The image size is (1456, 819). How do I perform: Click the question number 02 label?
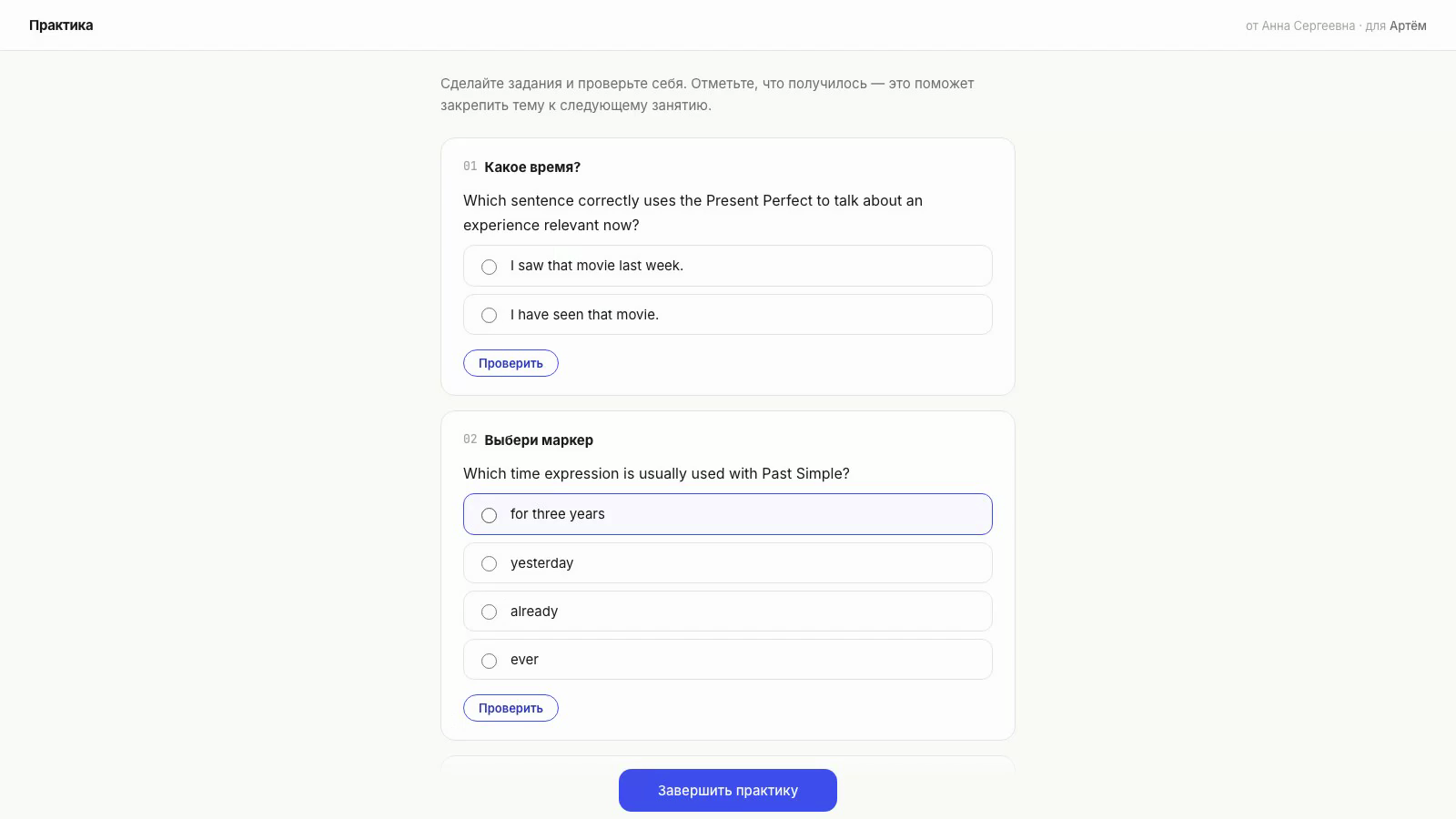pyautogui.click(x=470, y=440)
